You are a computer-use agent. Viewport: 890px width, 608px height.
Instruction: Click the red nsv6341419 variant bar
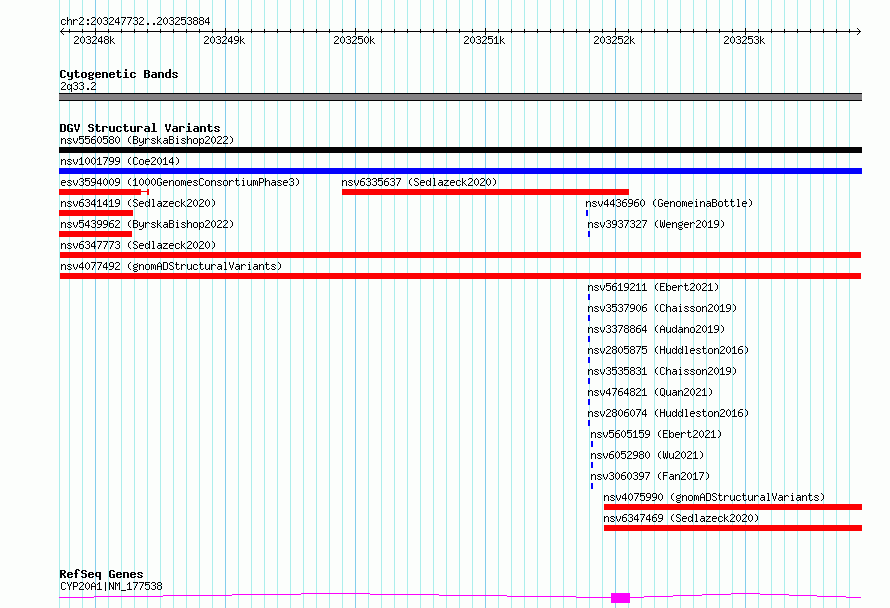click(x=96, y=213)
